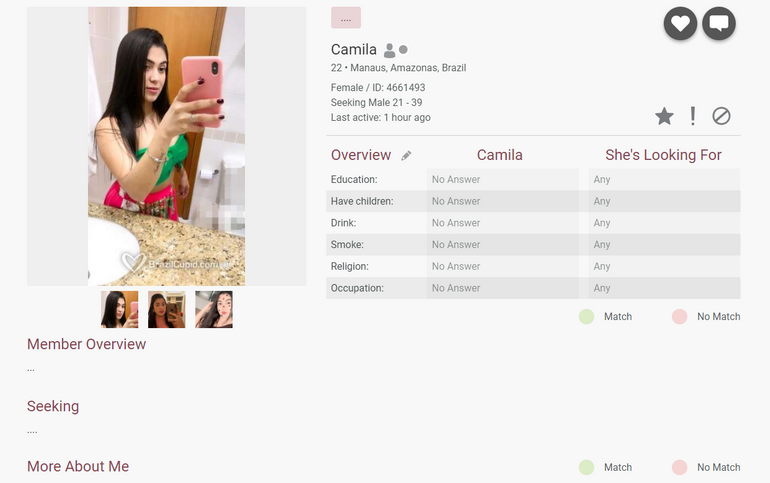Click the More About Me heading
770x483 pixels.
tap(78, 466)
